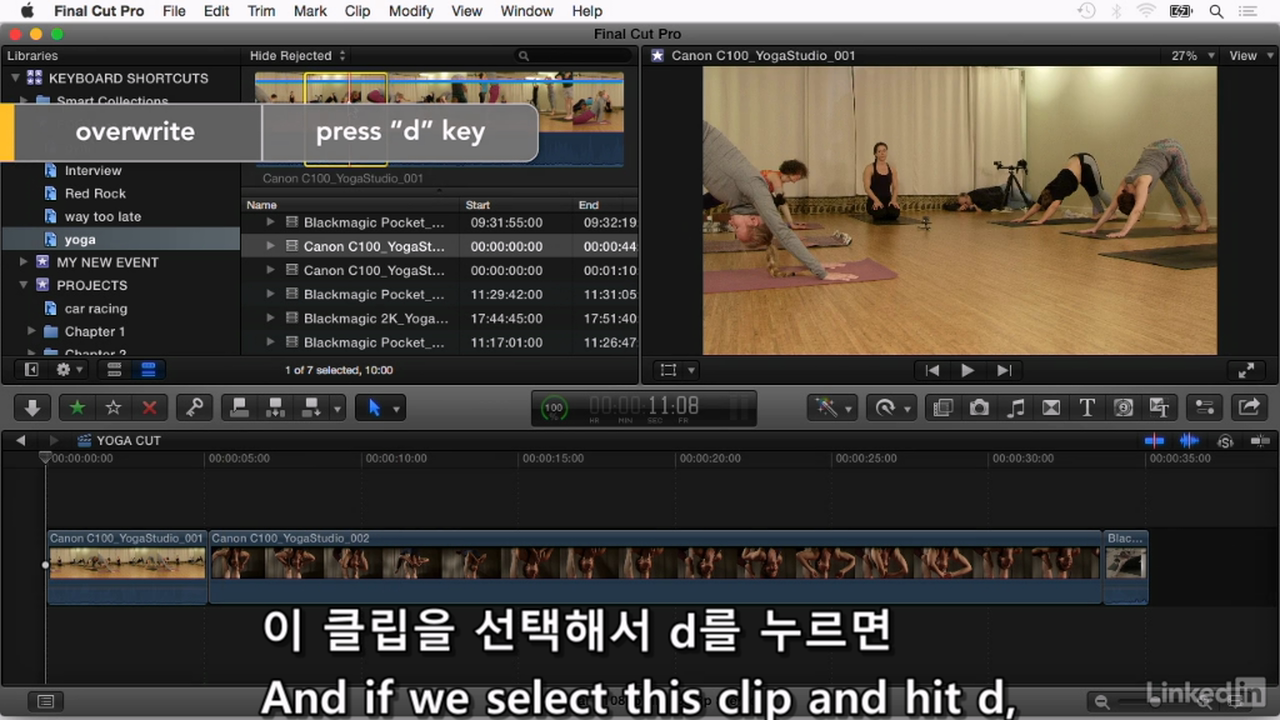Go back in timeline history
Viewport: 1280px width, 720px height.
tap(20, 440)
